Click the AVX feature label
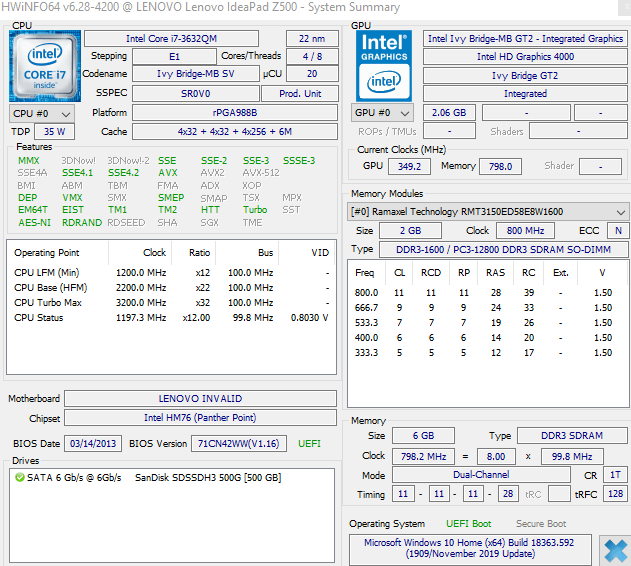 tap(168, 173)
